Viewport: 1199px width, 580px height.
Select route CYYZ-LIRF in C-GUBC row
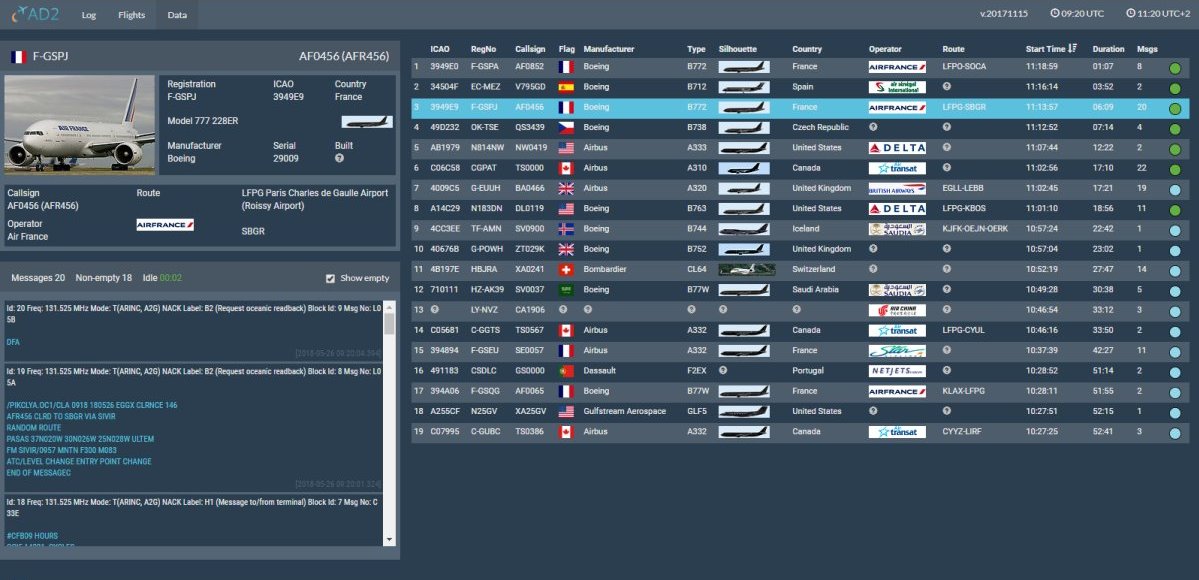pyautogui.click(x=963, y=432)
